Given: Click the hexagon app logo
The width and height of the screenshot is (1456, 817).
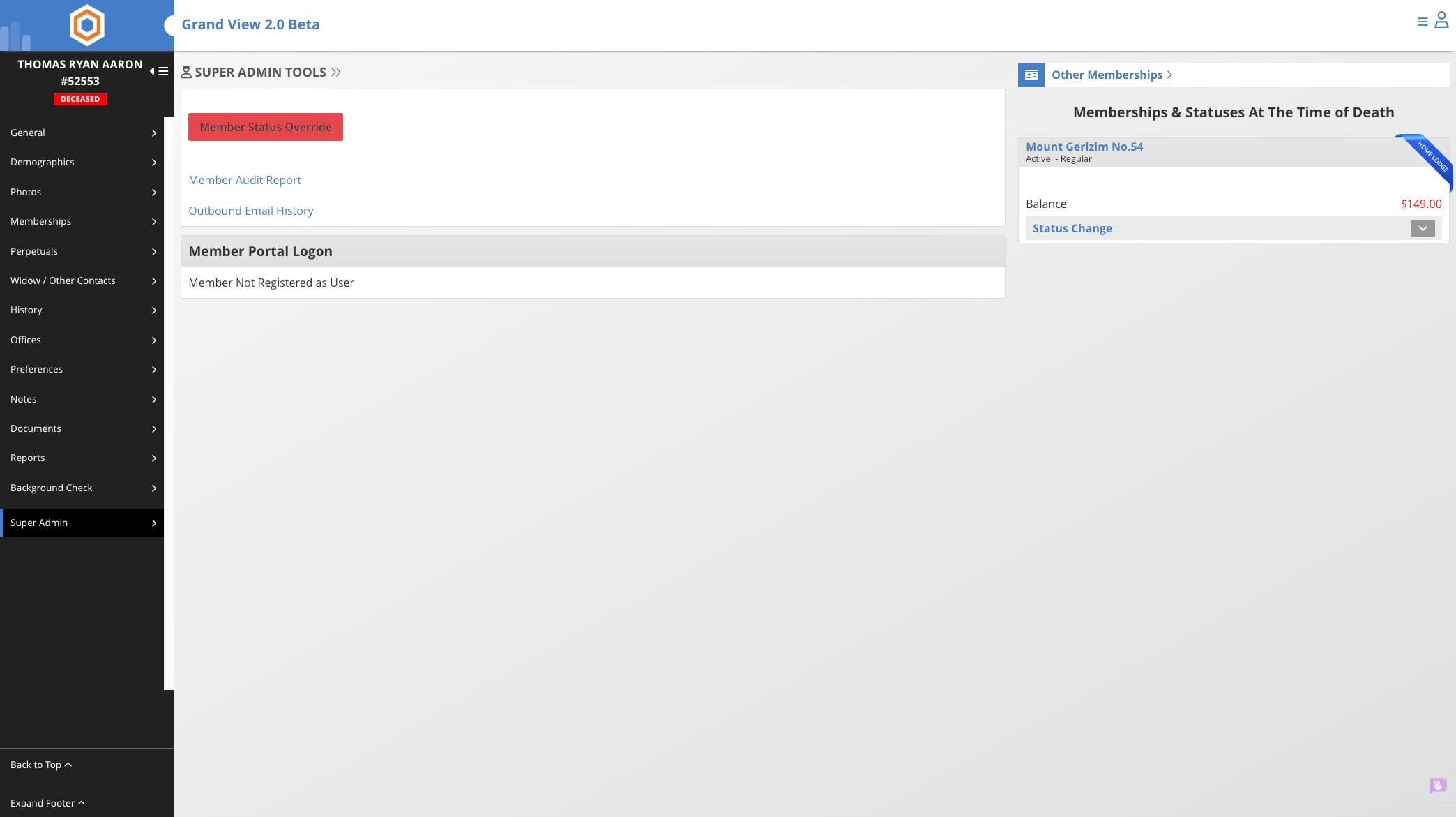Looking at the screenshot, I should [x=86, y=25].
